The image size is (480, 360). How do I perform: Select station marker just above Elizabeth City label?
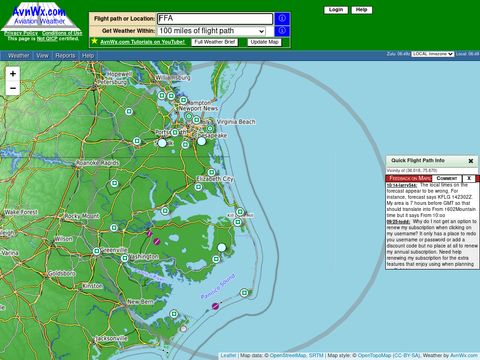click(211, 172)
